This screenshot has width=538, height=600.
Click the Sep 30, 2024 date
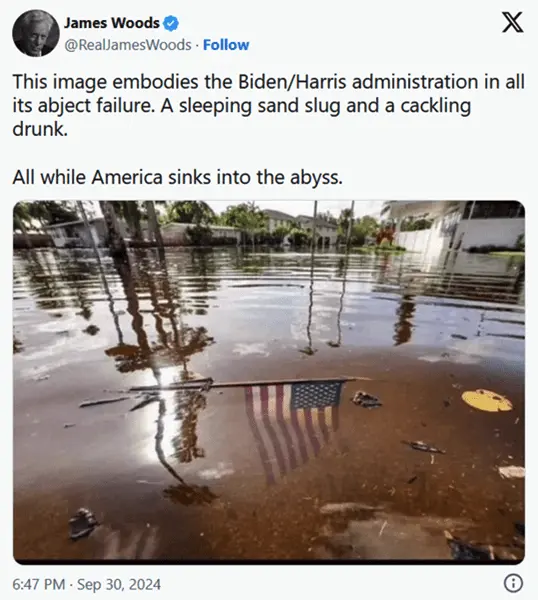[x=119, y=584]
